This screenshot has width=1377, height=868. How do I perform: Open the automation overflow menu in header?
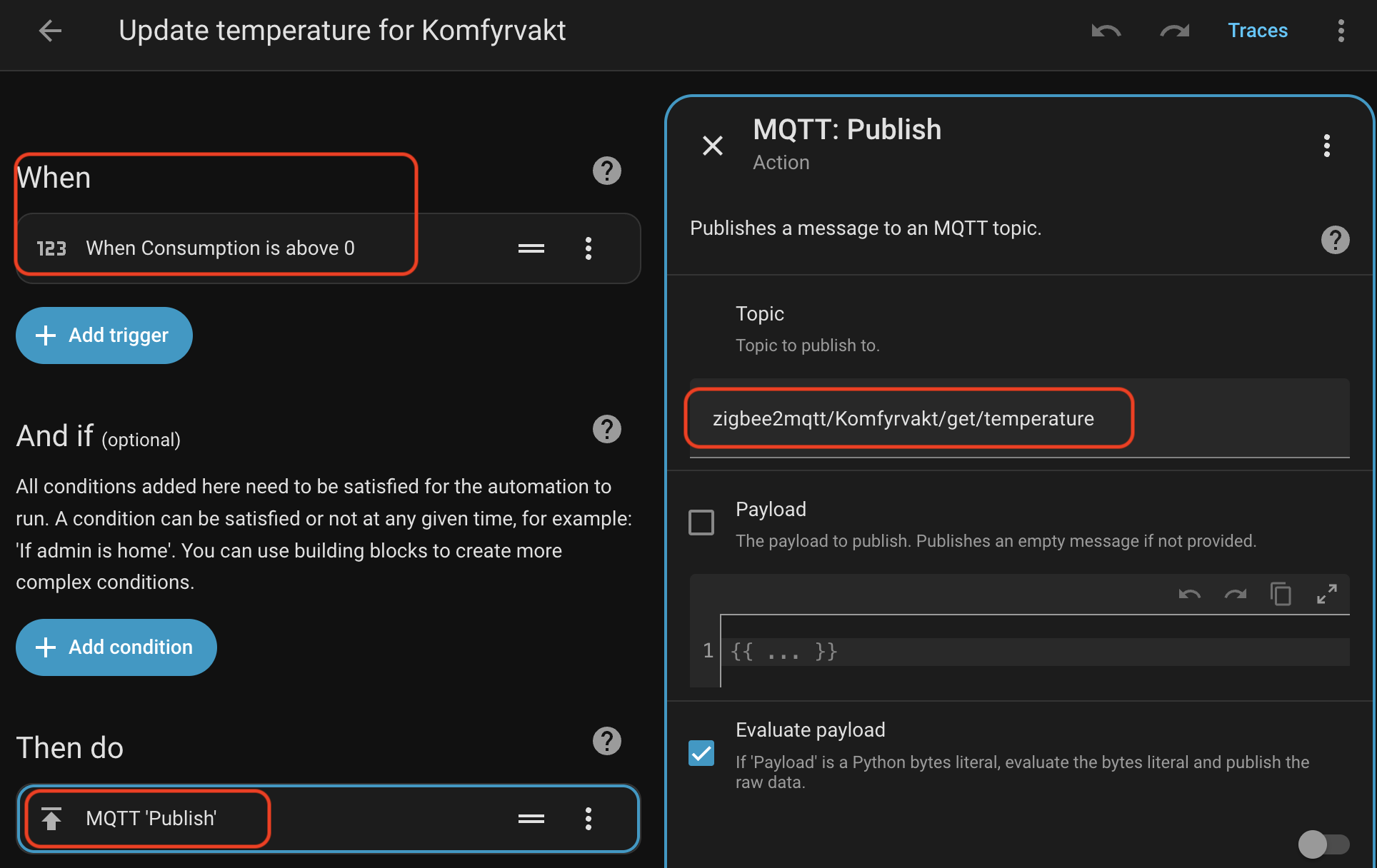pyautogui.click(x=1341, y=31)
